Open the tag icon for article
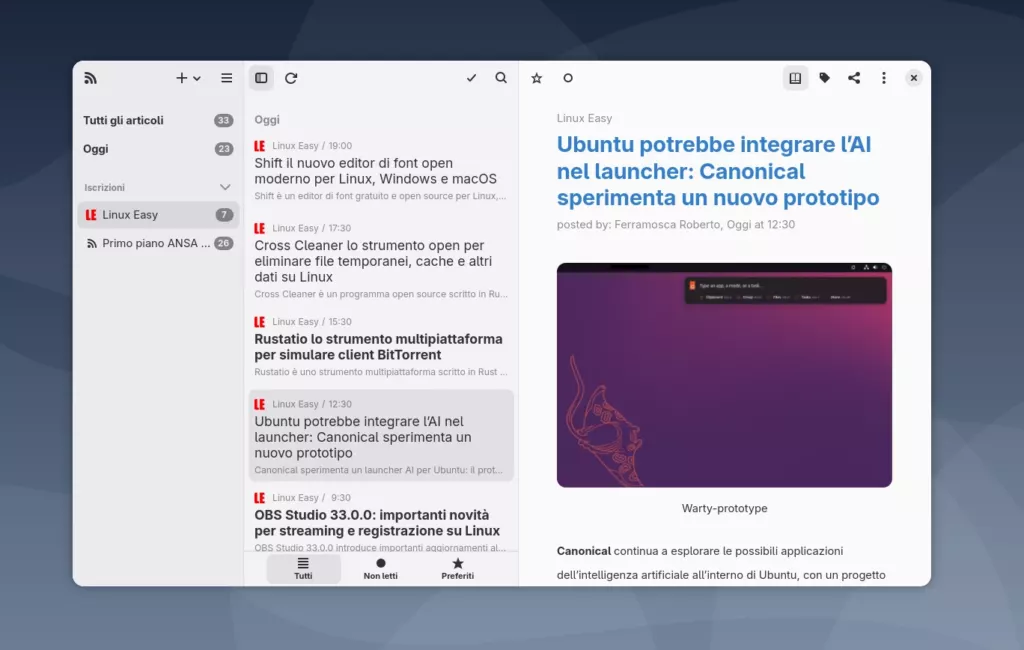 [x=825, y=78]
